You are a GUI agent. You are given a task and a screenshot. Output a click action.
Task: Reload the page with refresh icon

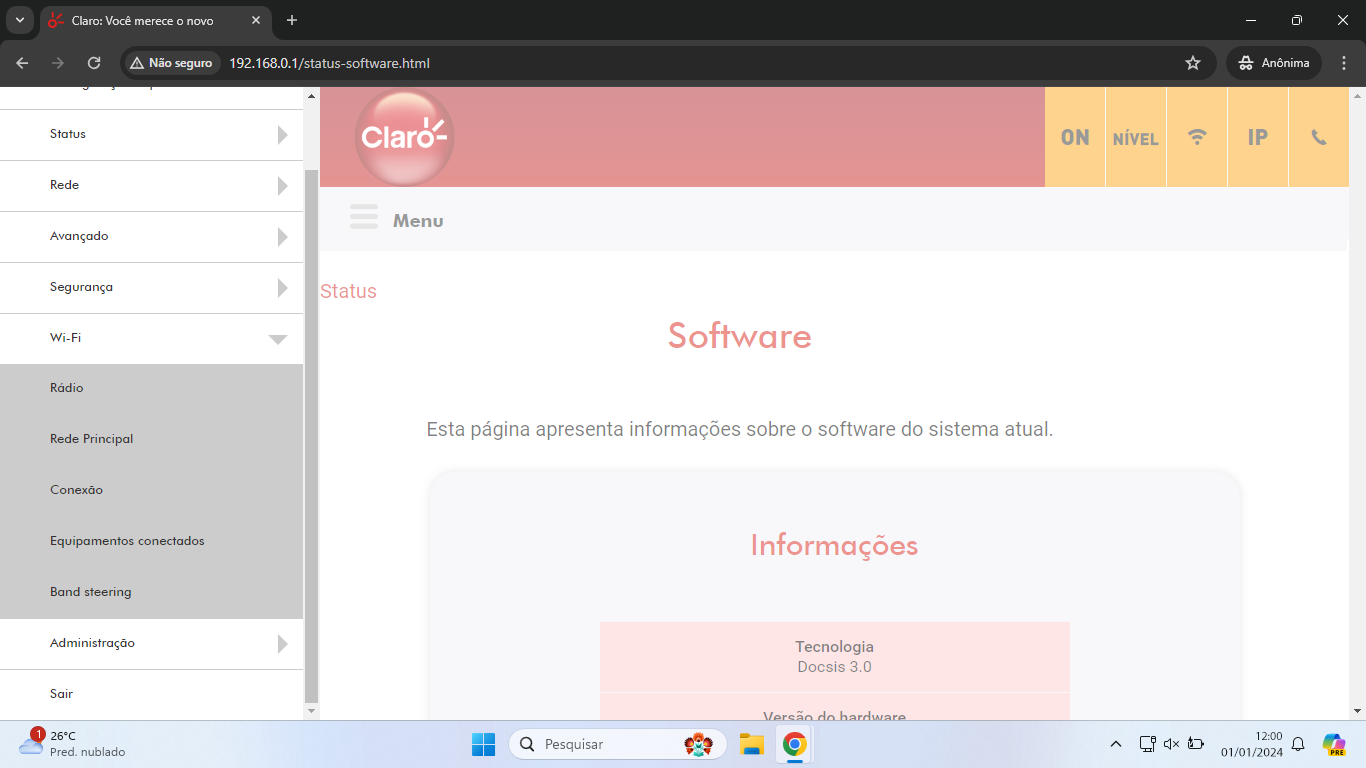coord(94,63)
